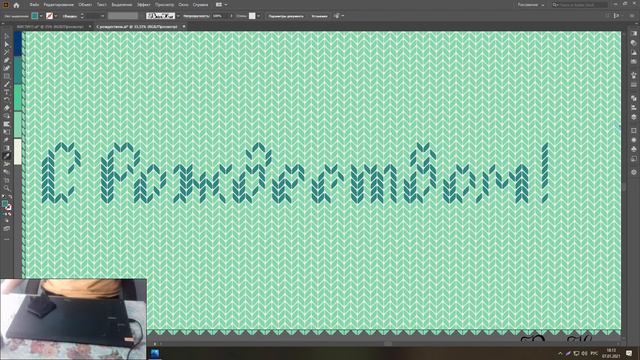Viewport: 640px width, 360px height.
Task: Select the Eraser tool in toolbar
Action: coord(7,108)
